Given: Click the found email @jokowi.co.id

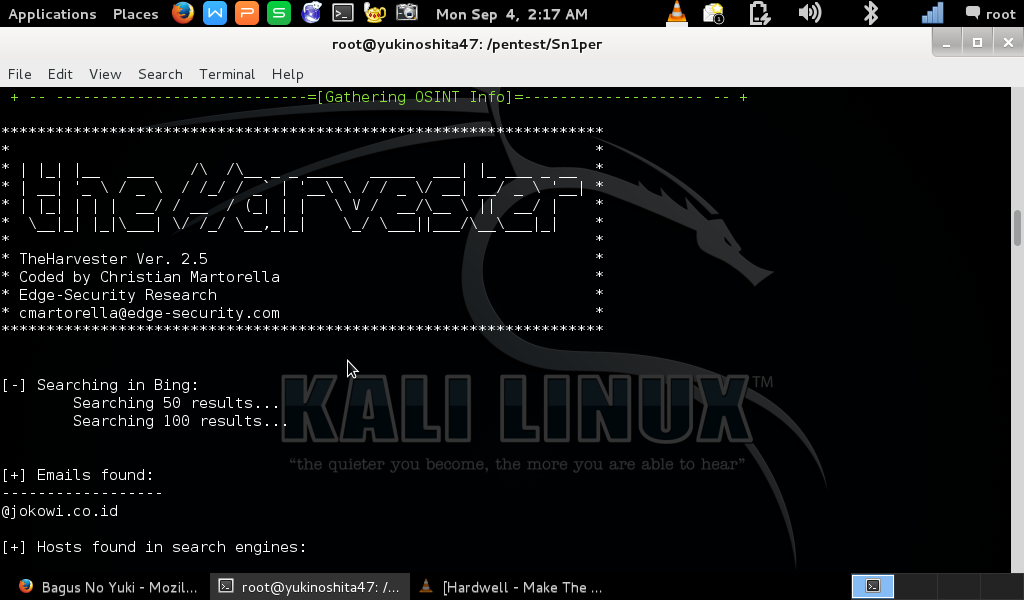Looking at the screenshot, I should [59, 511].
